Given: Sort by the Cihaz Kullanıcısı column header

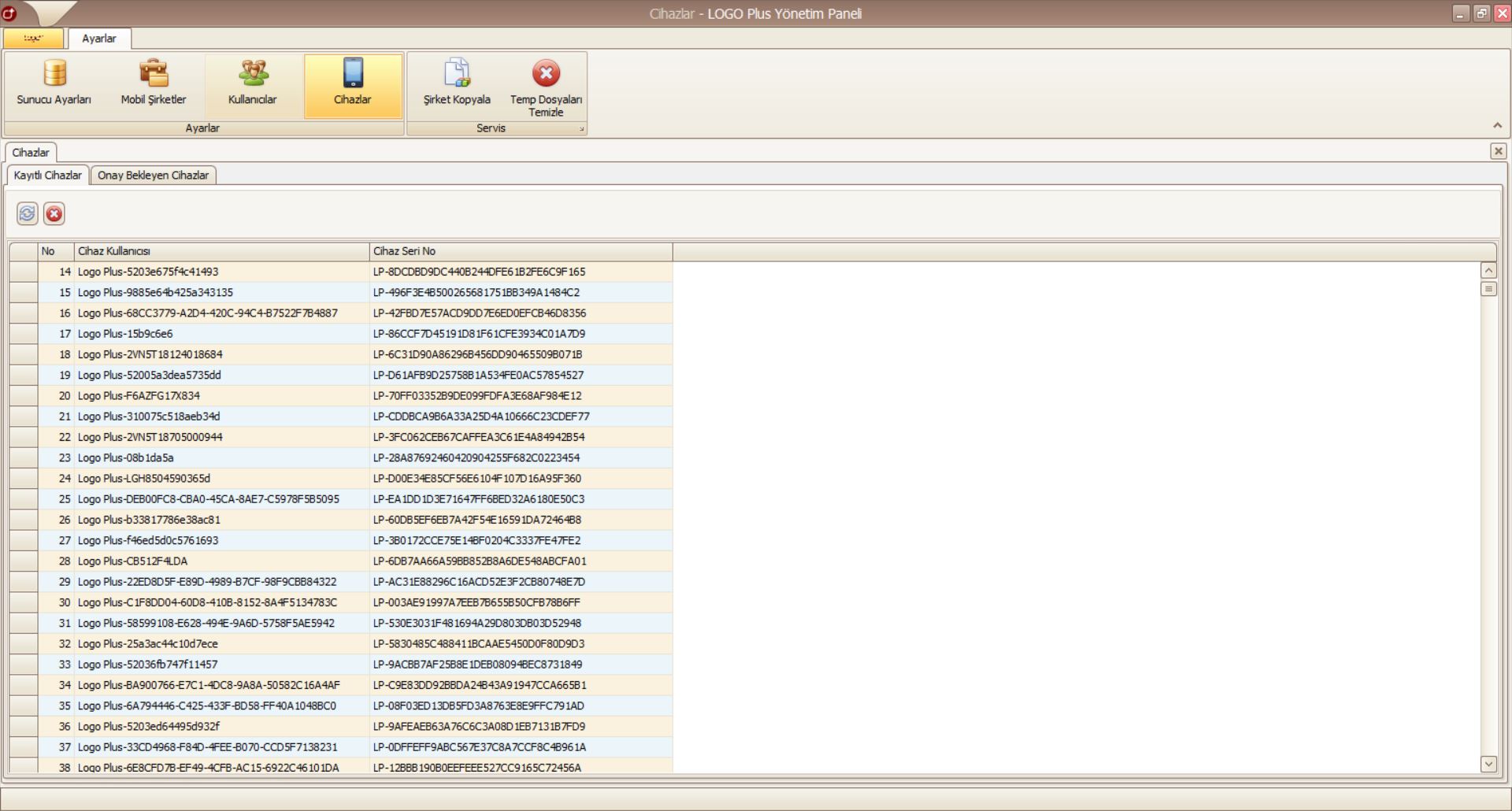Looking at the screenshot, I should 221,251.
